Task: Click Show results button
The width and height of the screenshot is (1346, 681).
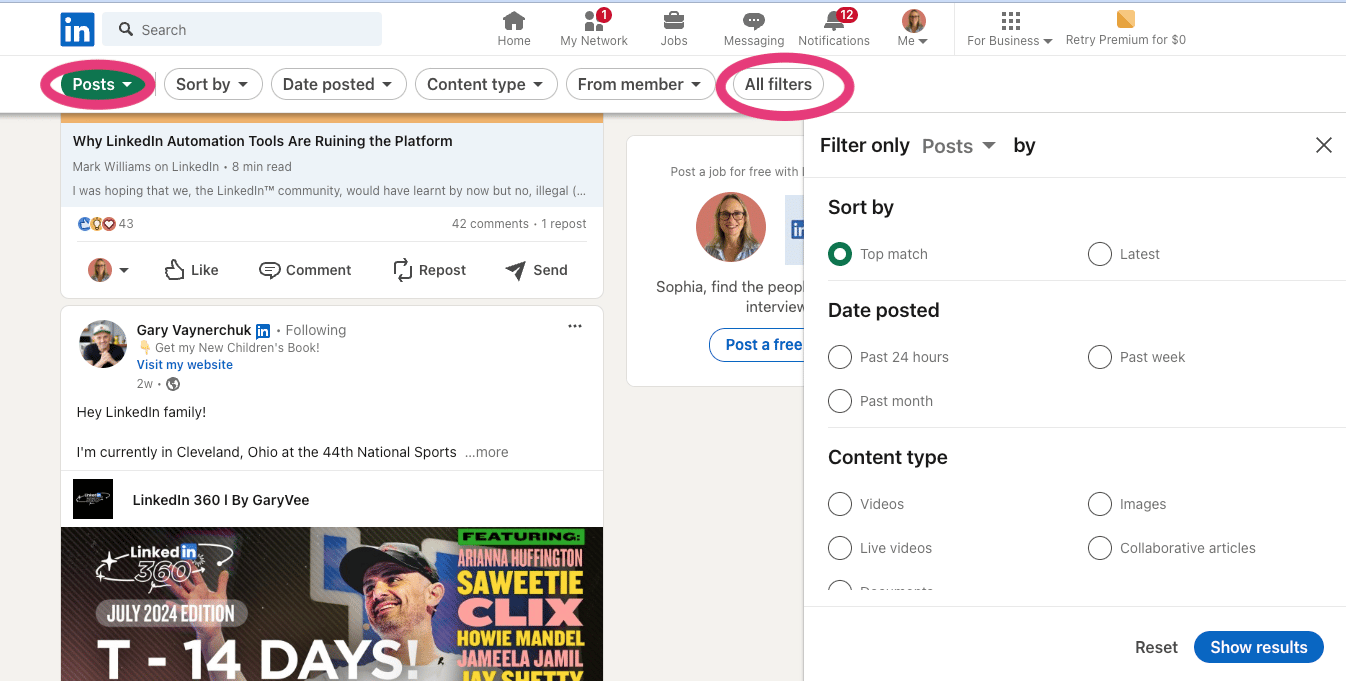Action: point(1259,647)
